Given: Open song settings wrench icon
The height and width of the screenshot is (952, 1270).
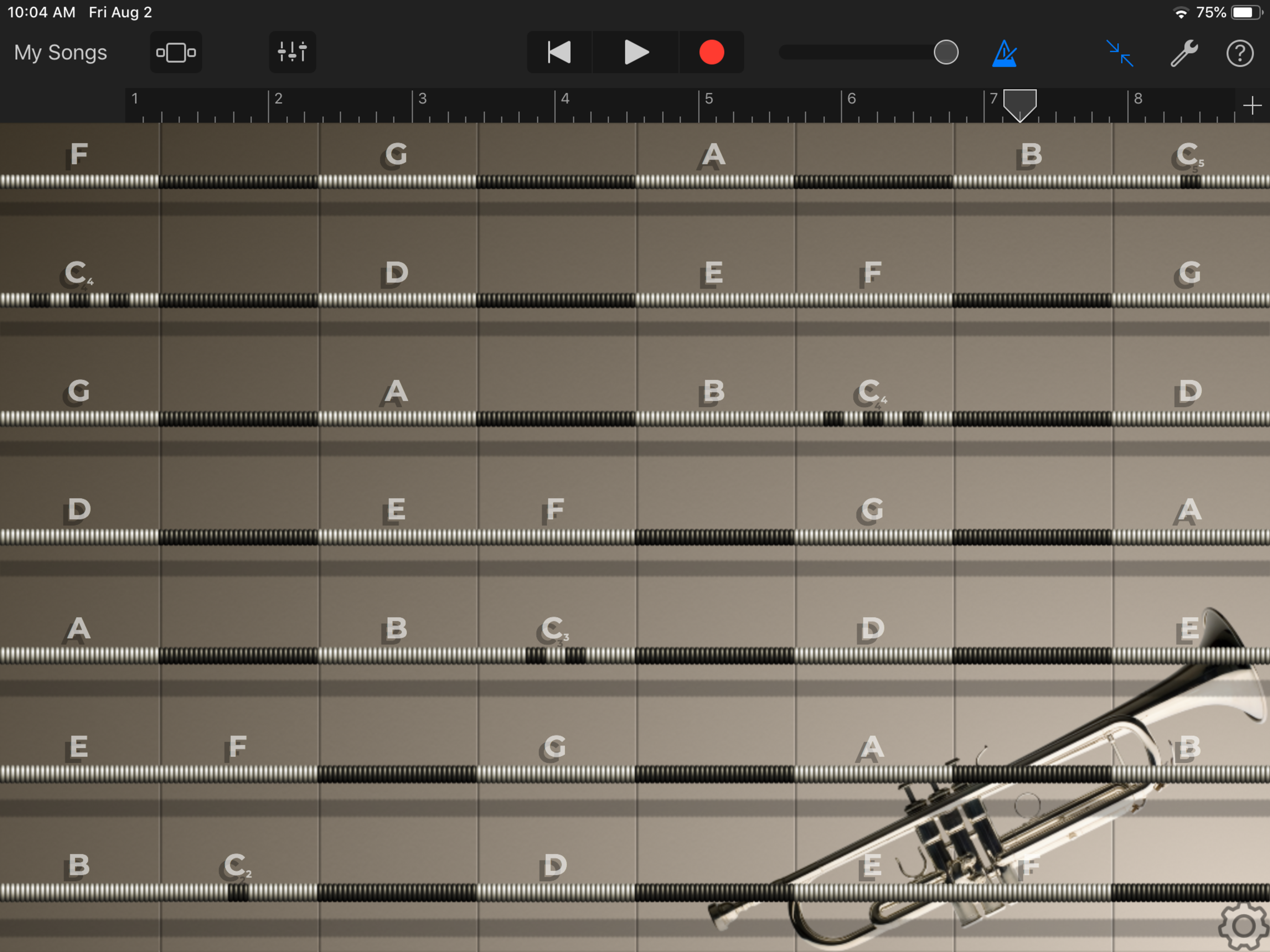Looking at the screenshot, I should pos(1184,53).
